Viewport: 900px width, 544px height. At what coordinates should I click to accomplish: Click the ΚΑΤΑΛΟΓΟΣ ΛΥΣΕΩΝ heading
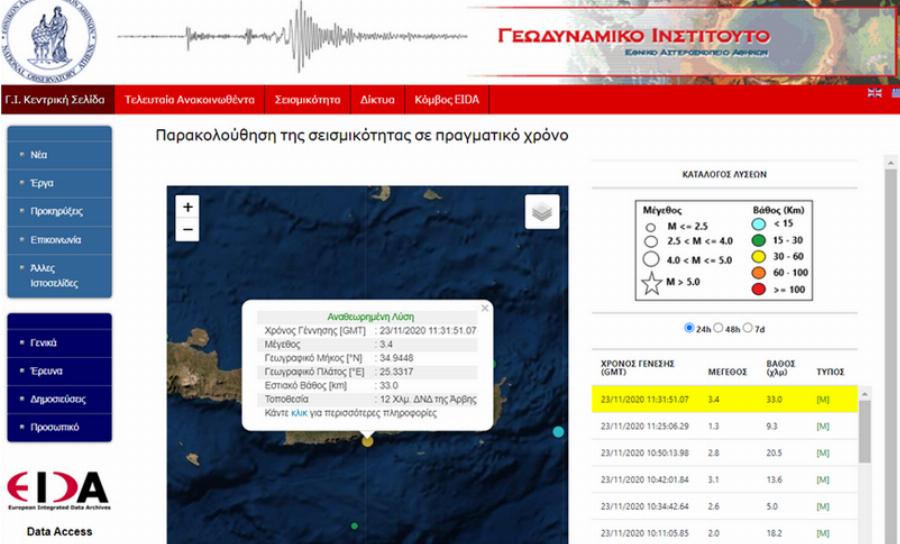(x=724, y=174)
